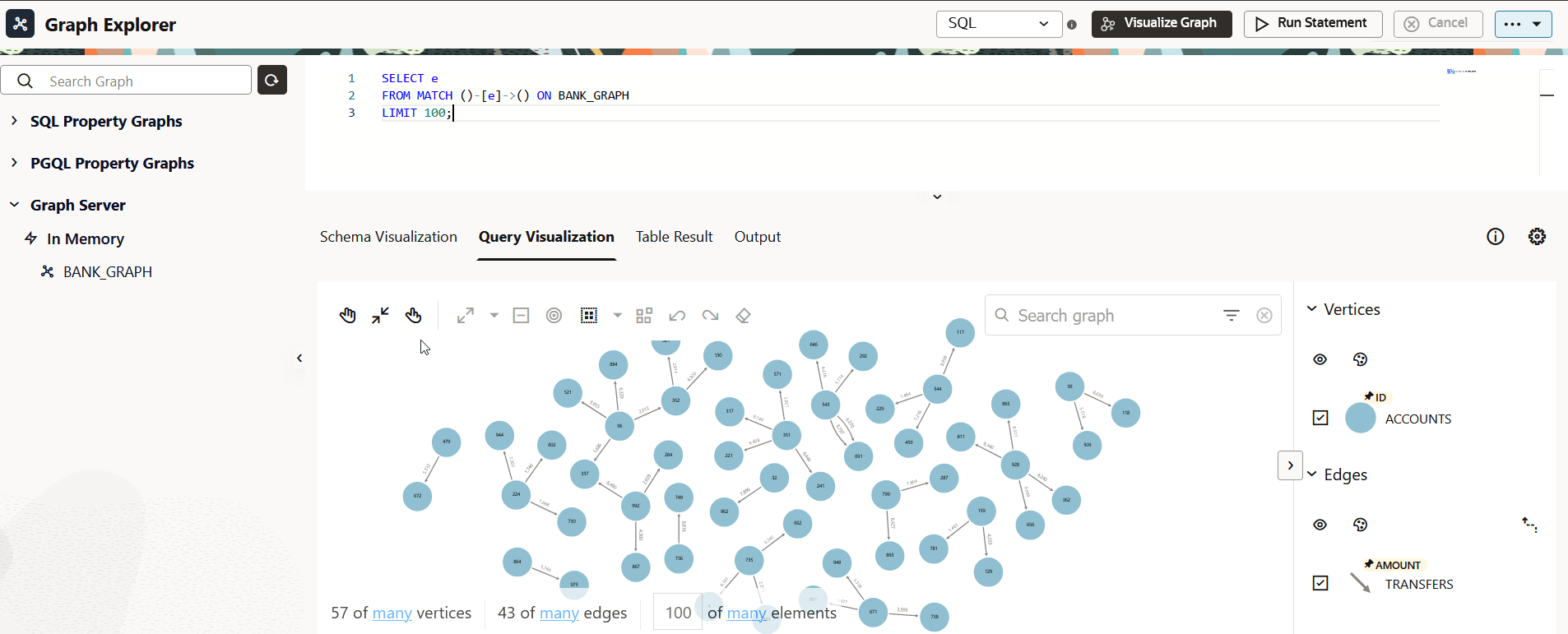Click the Graph Explorer logo icon
The height and width of the screenshot is (634, 1568).
(21, 24)
